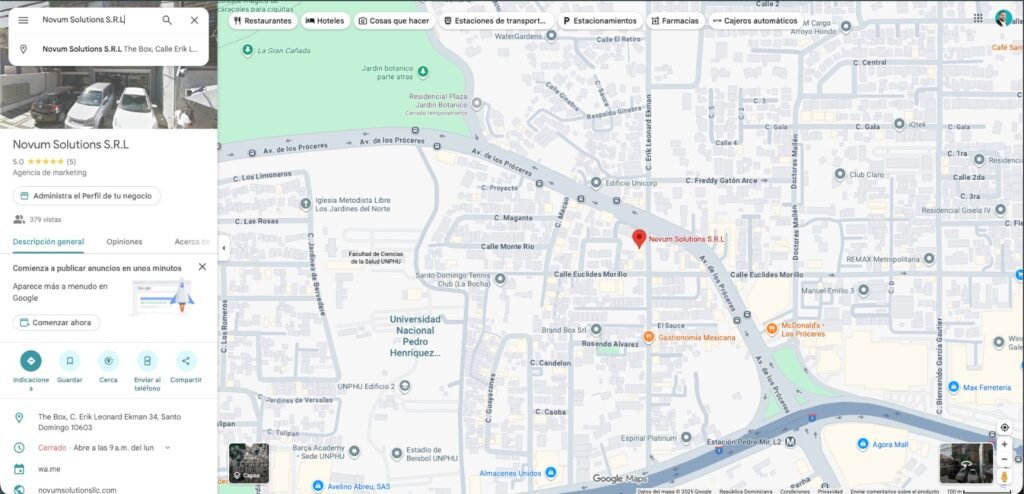The height and width of the screenshot is (494, 1024).
Task: Click the Universidad Nacional Pedro Henríquez label
Action: point(415,336)
